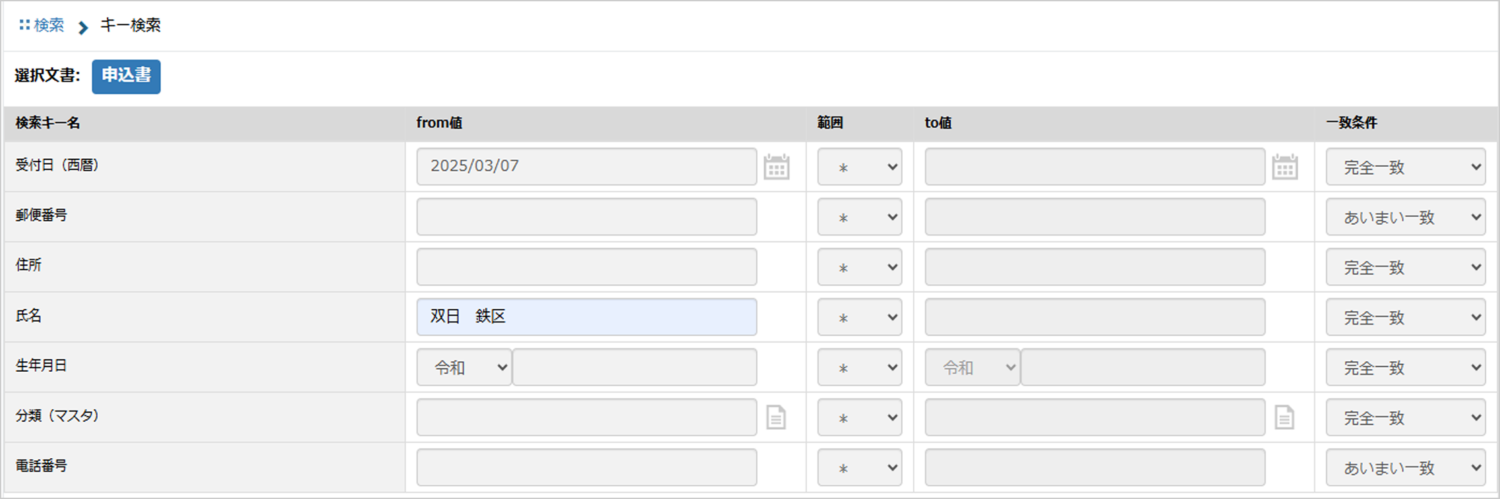The height and width of the screenshot is (499, 1500).
Task: Open the 一致条件 dropdown for 住所
Action: pyautogui.click(x=1405, y=267)
